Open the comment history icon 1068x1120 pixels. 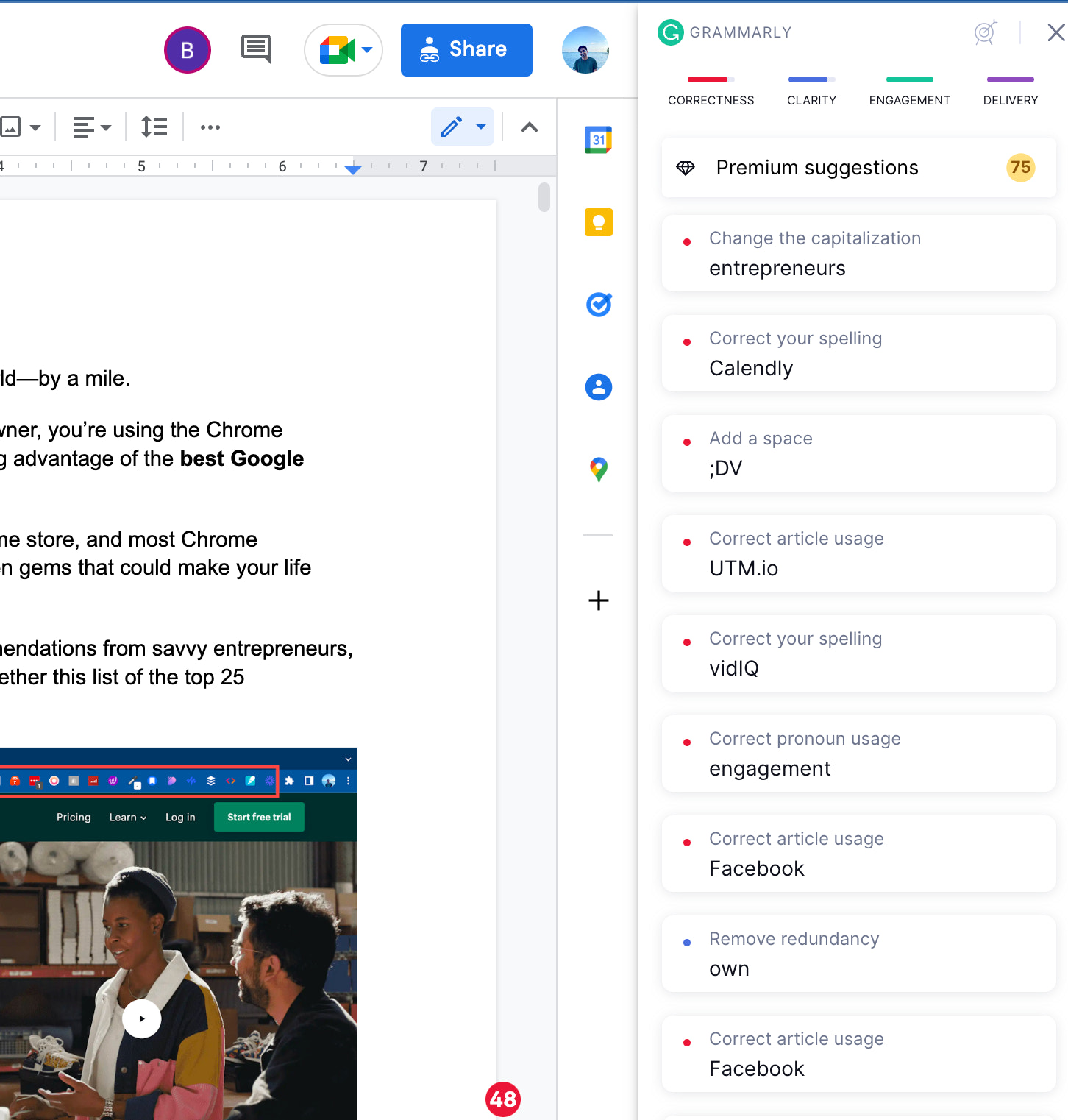(255, 49)
